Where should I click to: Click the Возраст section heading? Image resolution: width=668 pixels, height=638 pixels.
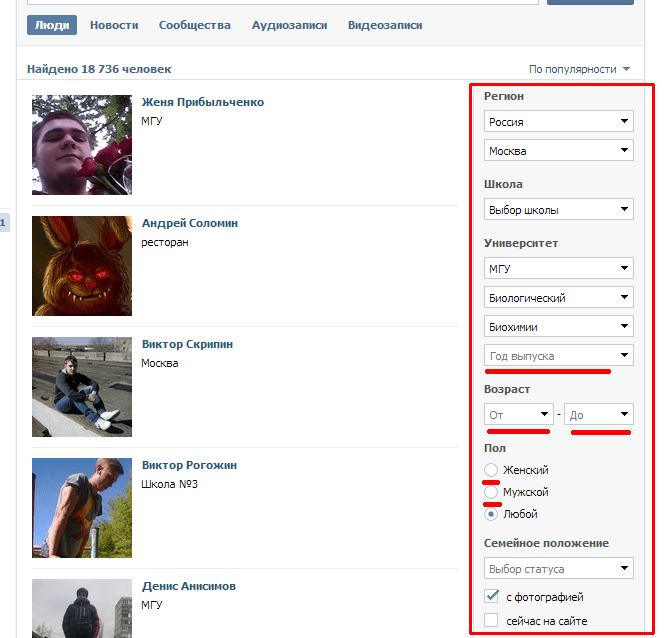(507, 389)
